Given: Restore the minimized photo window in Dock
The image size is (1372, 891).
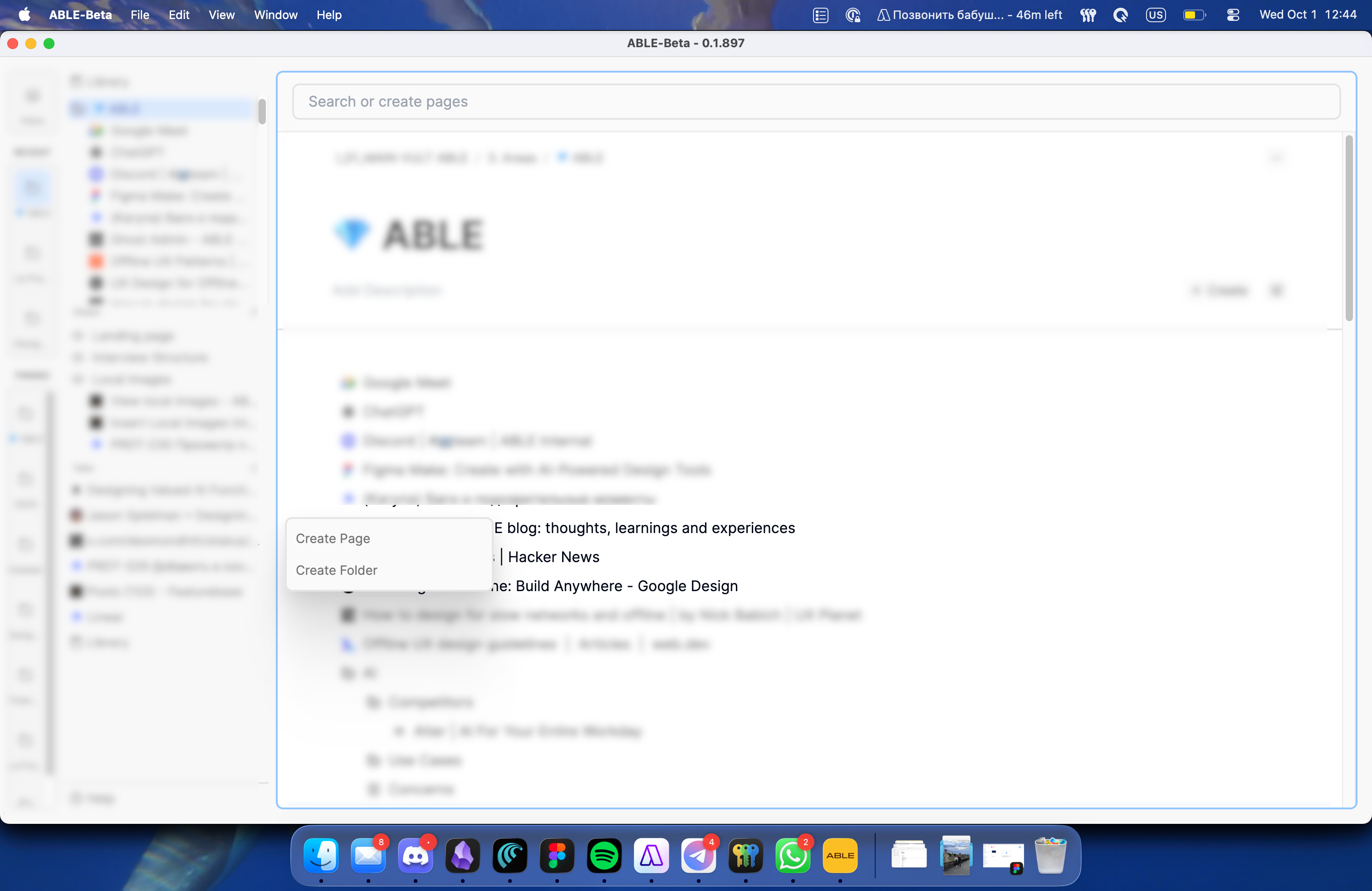Looking at the screenshot, I should (x=956, y=855).
